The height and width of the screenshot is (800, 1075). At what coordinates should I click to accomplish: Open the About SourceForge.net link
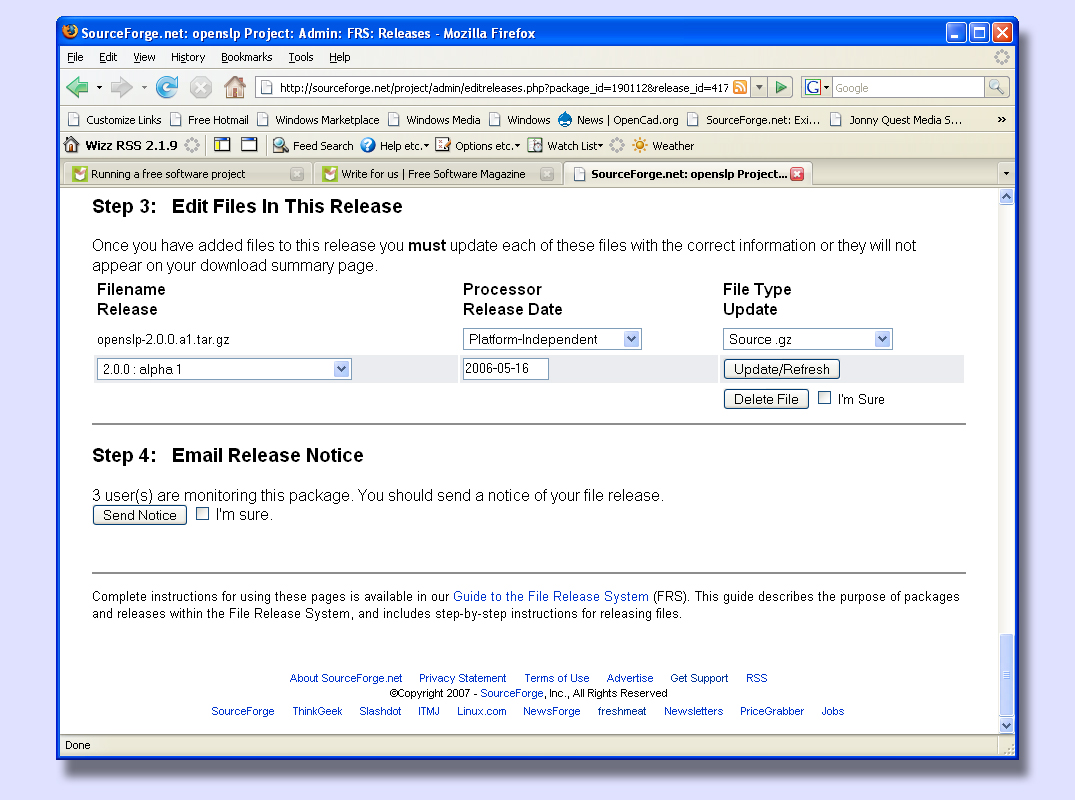[346, 678]
